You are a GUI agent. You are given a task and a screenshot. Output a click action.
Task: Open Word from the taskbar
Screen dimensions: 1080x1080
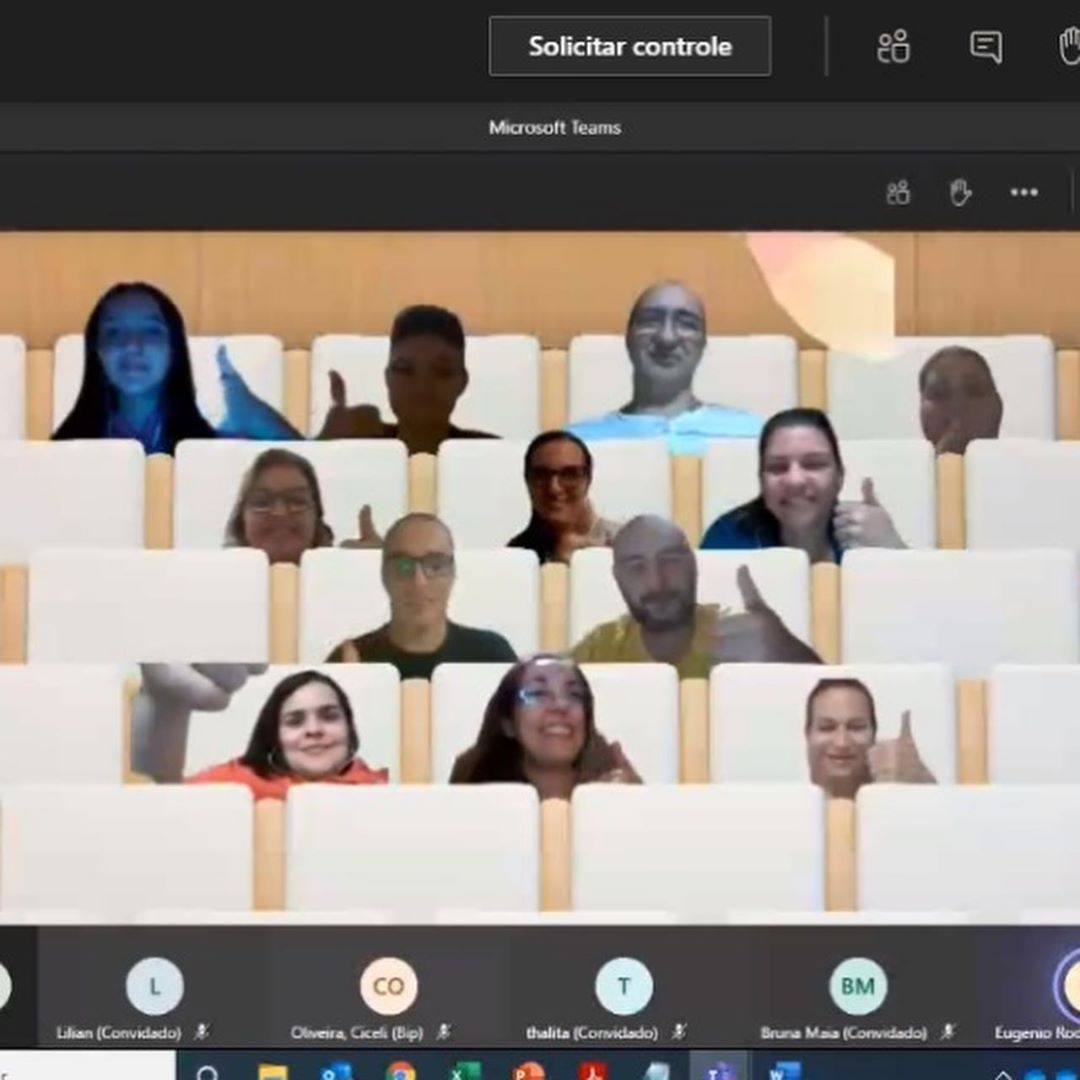(785, 1072)
